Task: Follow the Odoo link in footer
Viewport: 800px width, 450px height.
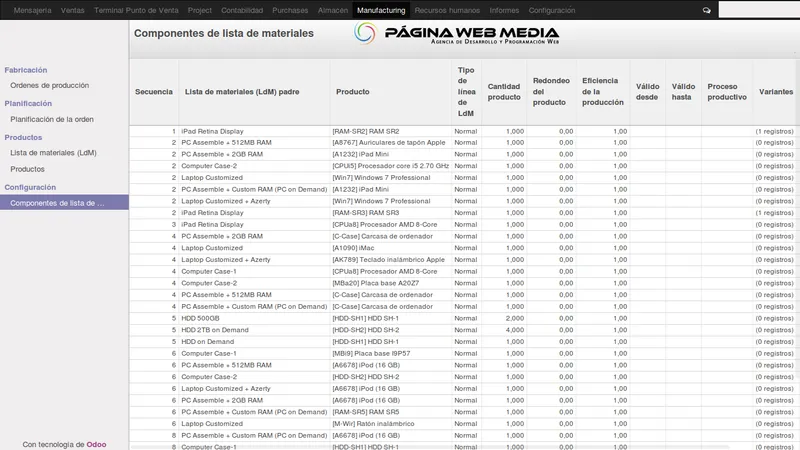Action: (x=96, y=444)
